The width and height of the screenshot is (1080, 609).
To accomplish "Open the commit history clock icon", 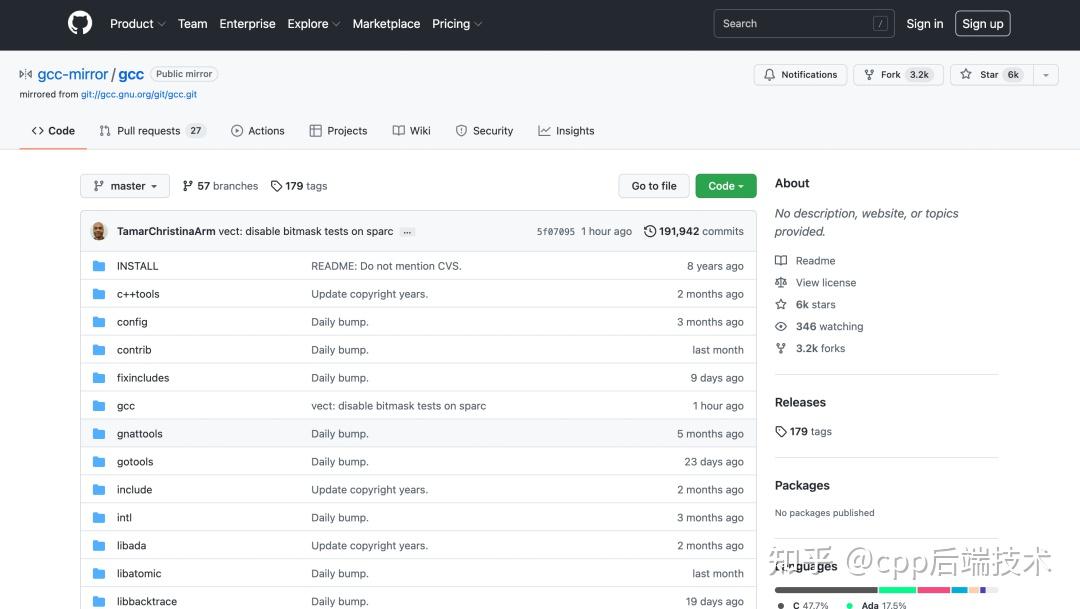I will (650, 231).
